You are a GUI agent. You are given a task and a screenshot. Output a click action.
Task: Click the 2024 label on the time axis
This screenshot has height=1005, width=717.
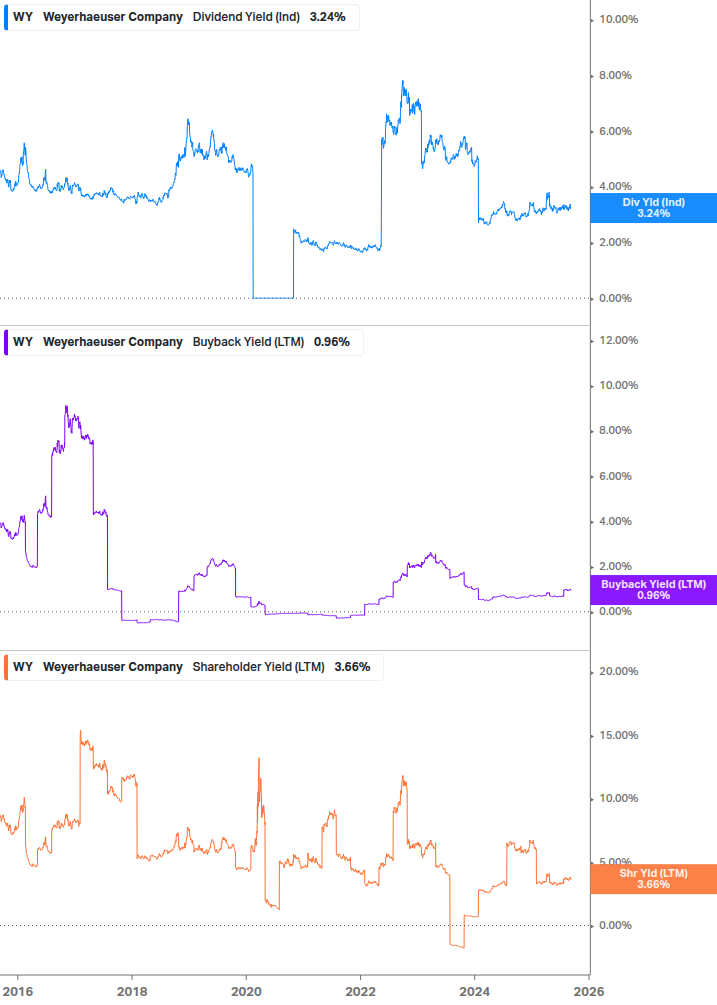tap(474, 992)
